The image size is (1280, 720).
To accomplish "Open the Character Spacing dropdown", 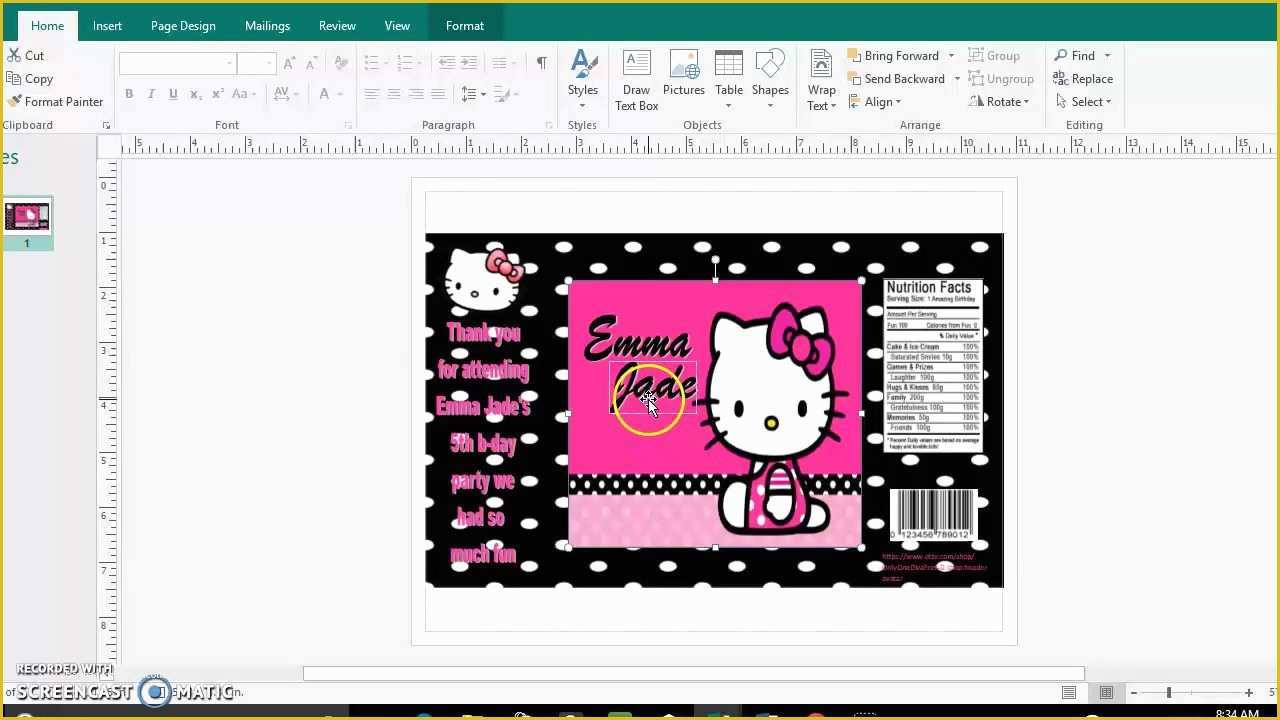I will (x=286, y=94).
